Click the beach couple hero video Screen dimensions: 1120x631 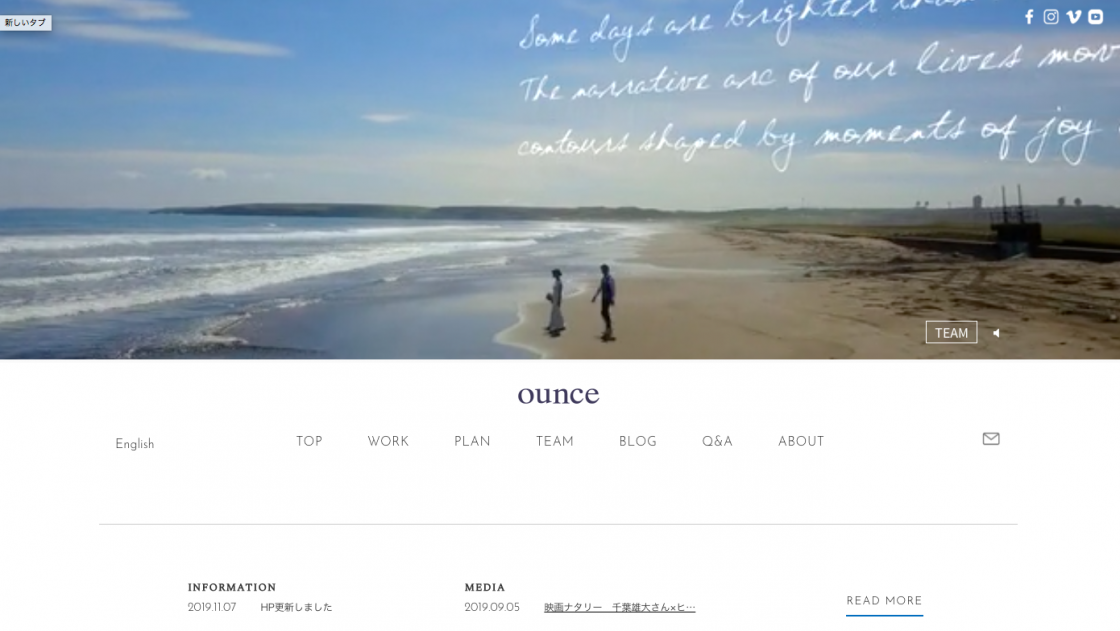point(560,179)
